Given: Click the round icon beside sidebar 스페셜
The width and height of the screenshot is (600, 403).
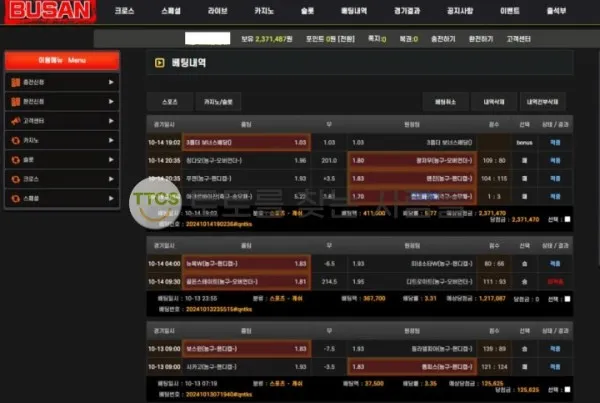Looking at the screenshot, I should (16, 198).
